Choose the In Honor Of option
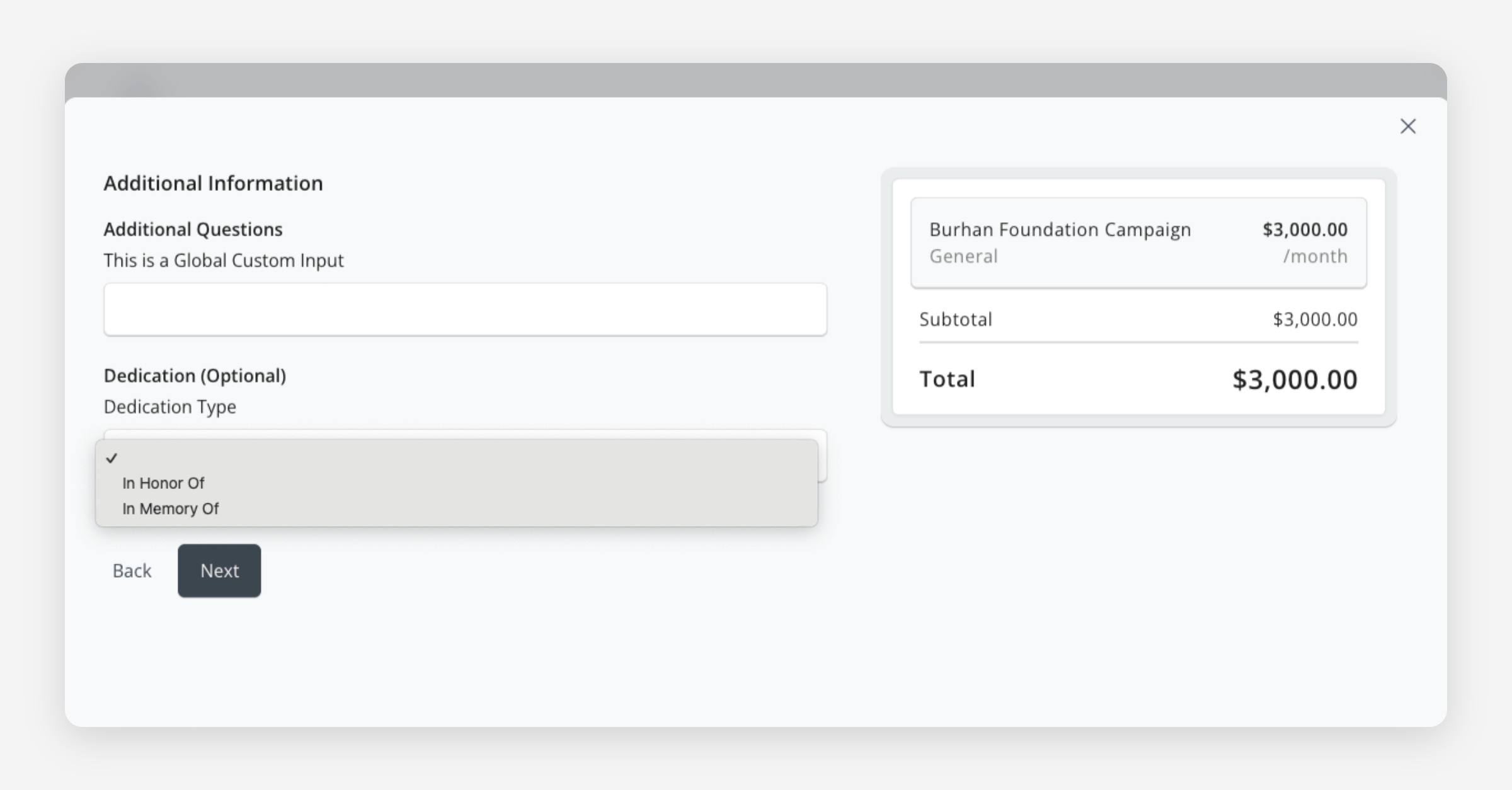The height and width of the screenshot is (790, 1512). [163, 483]
